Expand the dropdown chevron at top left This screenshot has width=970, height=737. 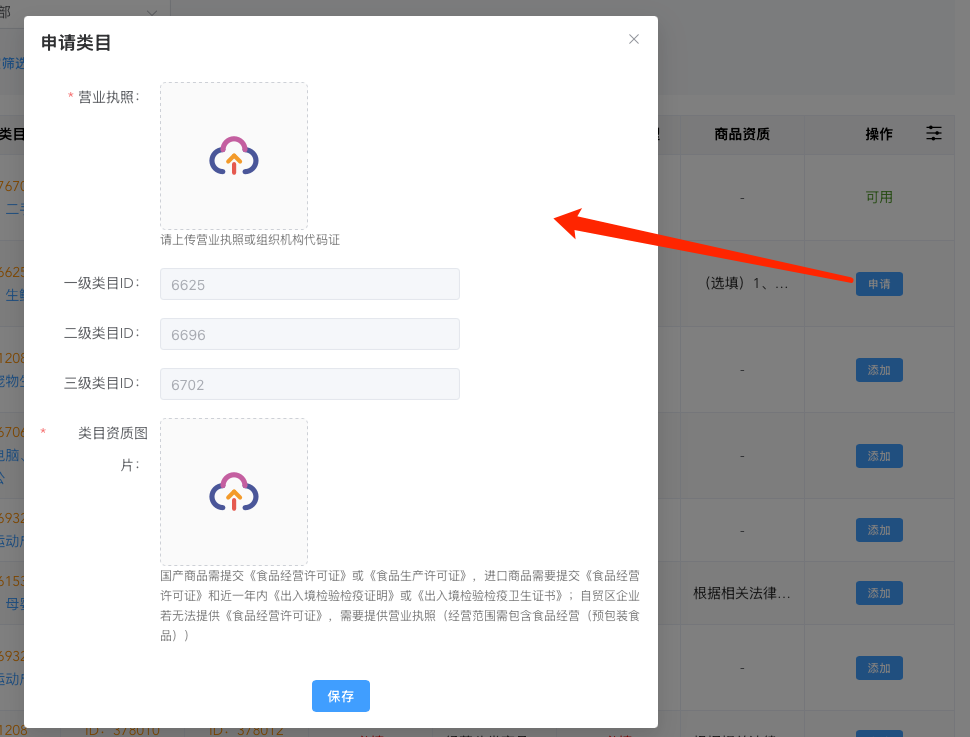pos(152,13)
